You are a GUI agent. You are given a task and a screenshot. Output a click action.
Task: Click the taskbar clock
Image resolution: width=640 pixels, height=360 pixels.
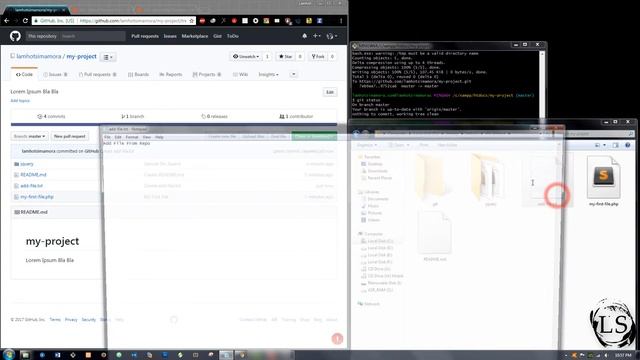[x=623, y=355]
